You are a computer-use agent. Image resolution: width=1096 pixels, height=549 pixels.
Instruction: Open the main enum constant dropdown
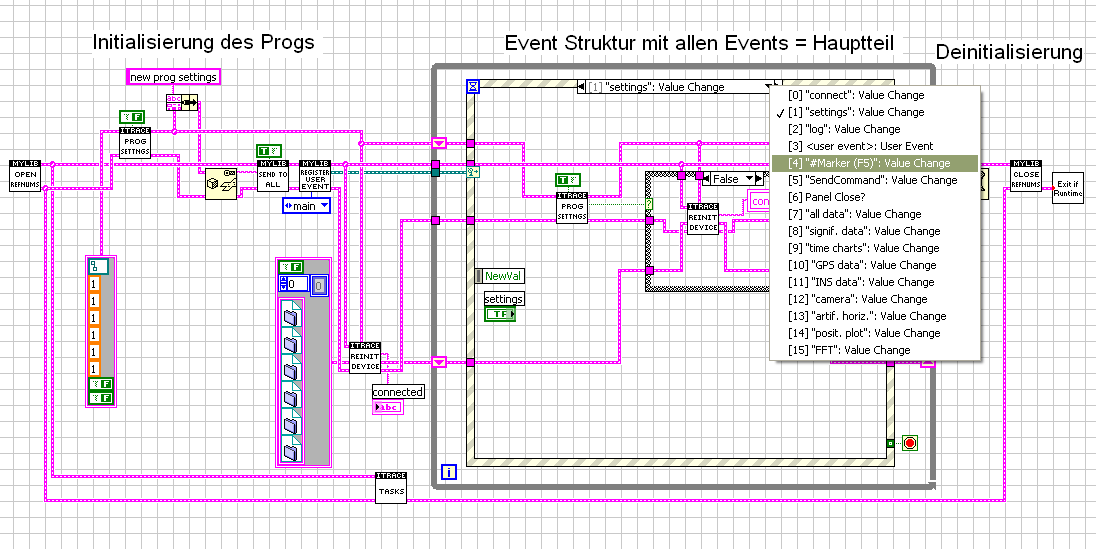[x=306, y=206]
